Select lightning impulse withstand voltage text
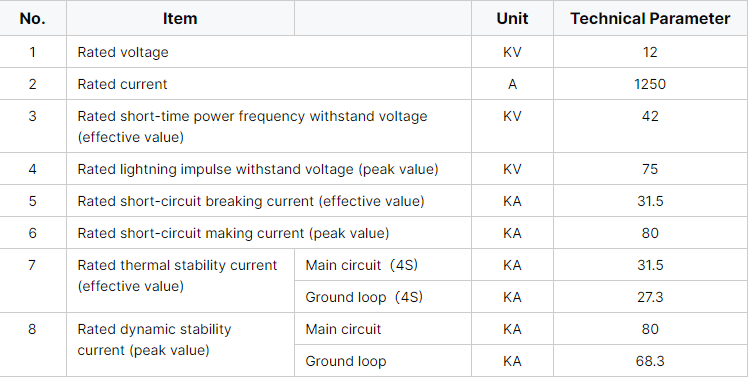This screenshot has width=751, height=379. click(258, 169)
